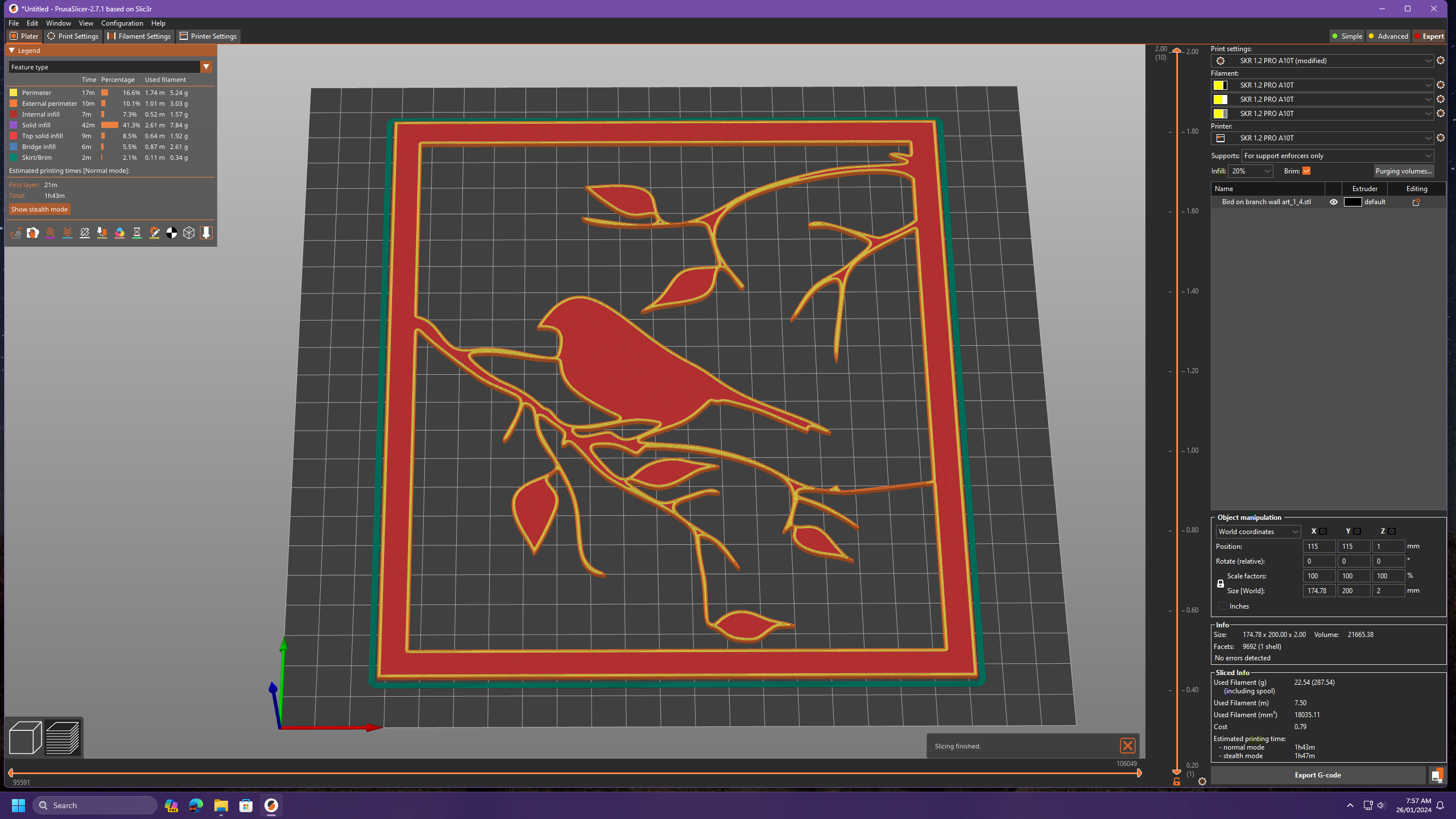Select Expert mode
This screenshot has width=1456, height=819.
1429,36
